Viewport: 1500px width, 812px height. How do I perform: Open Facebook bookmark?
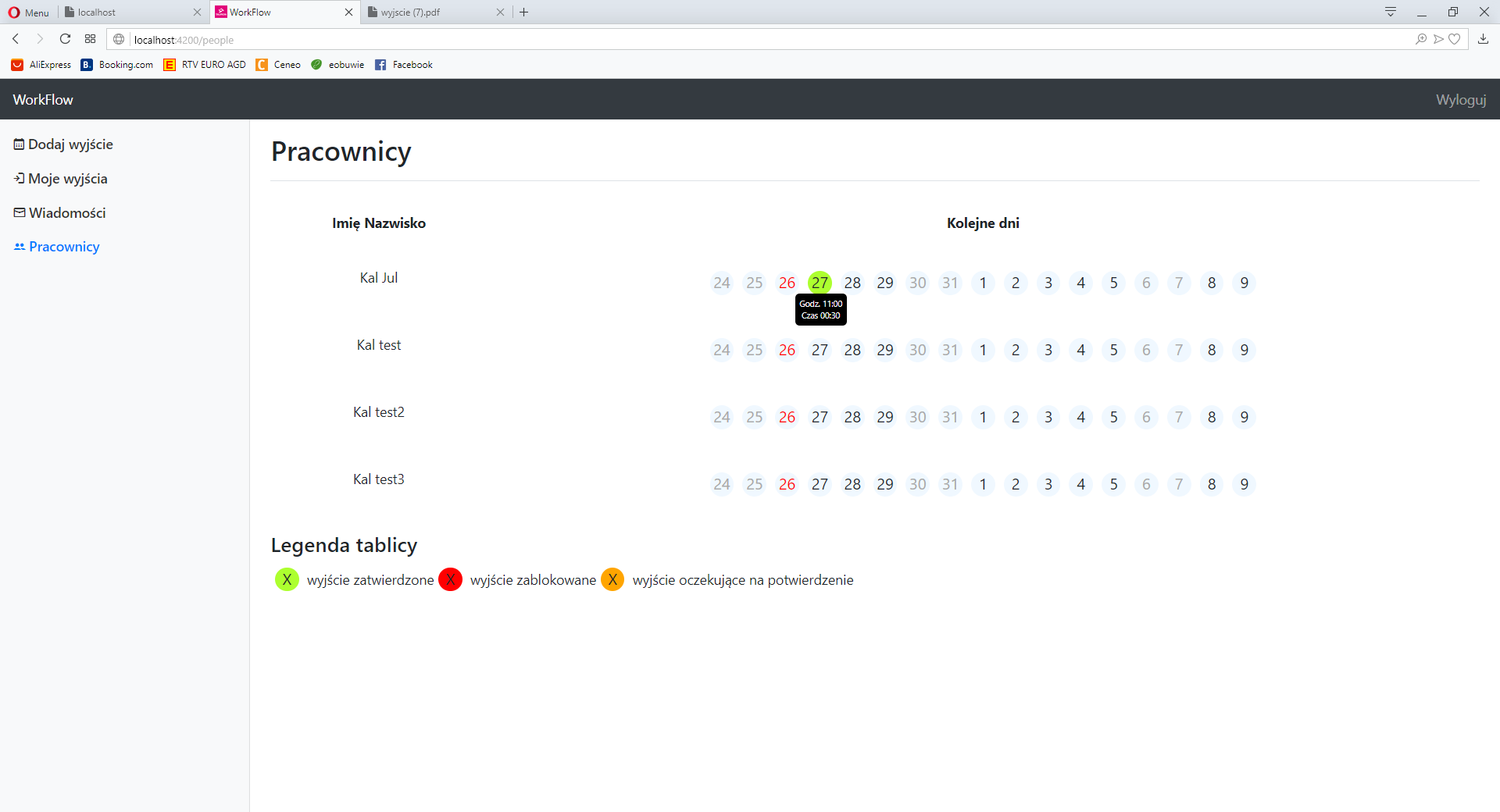tap(404, 65)
